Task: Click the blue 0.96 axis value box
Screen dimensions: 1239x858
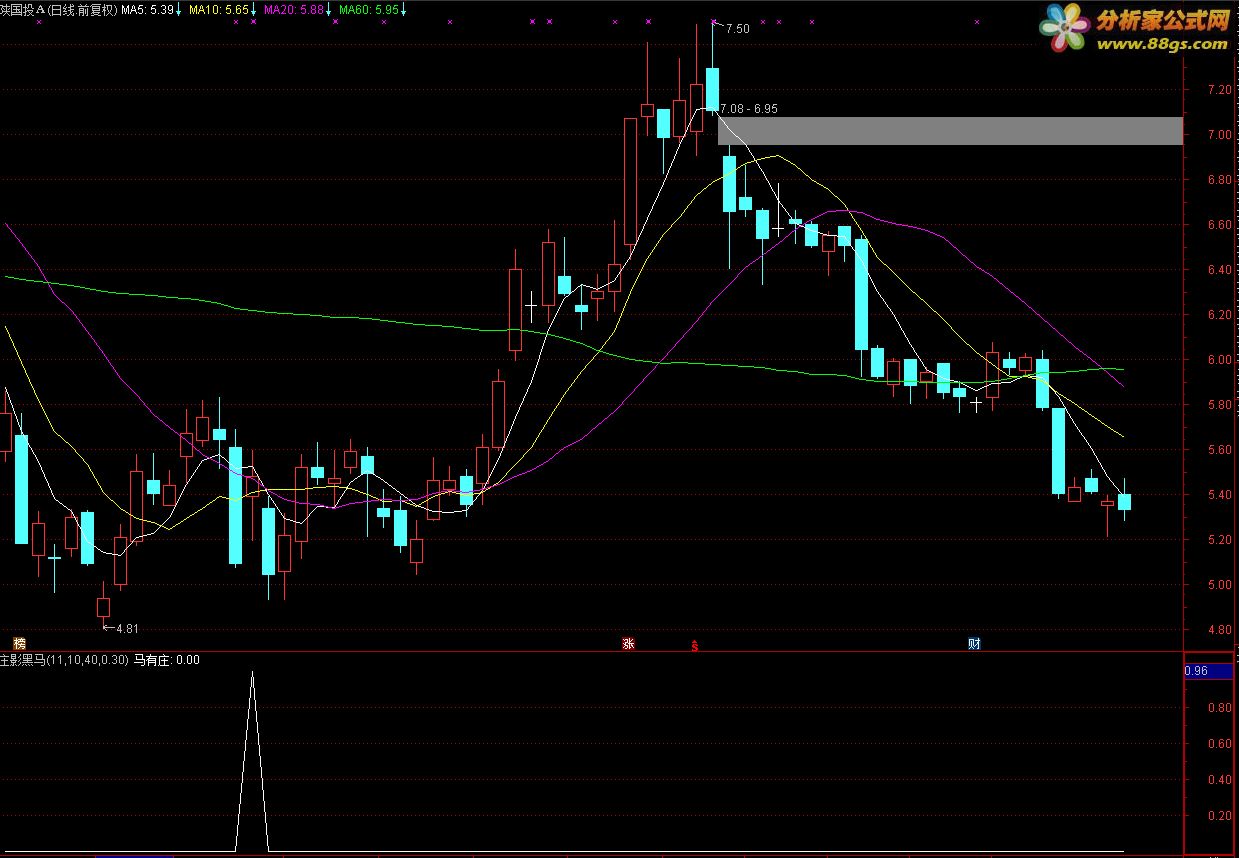Action: pos(1210,671)
